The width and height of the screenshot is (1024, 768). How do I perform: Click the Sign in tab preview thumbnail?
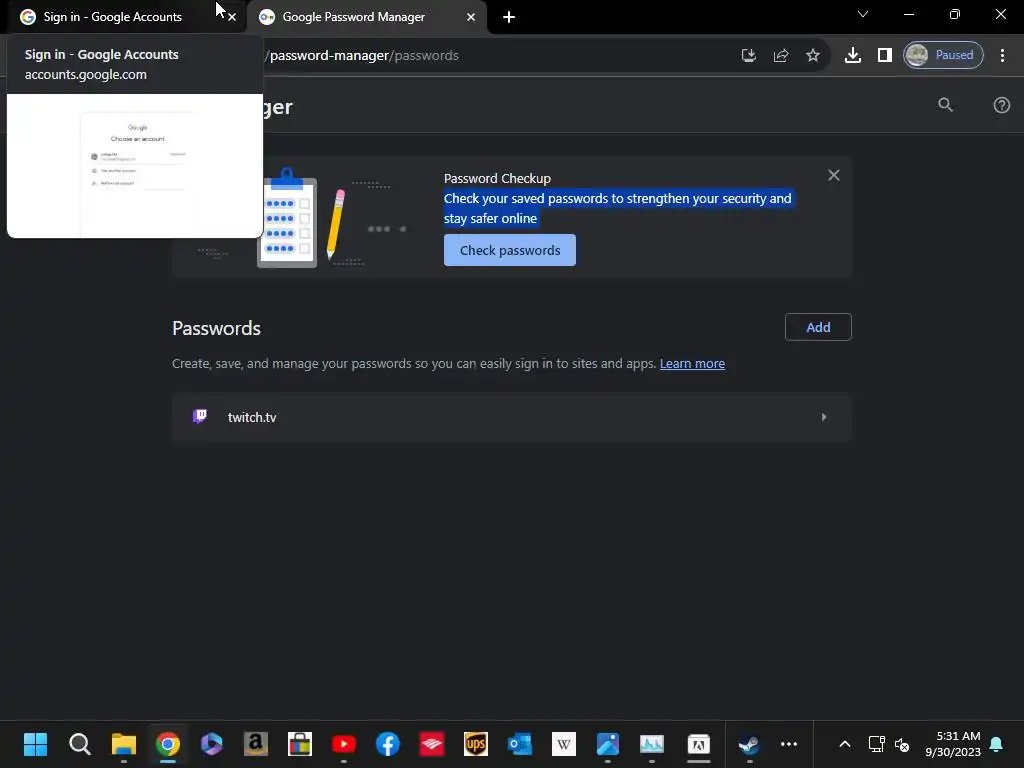click(135, 166)
